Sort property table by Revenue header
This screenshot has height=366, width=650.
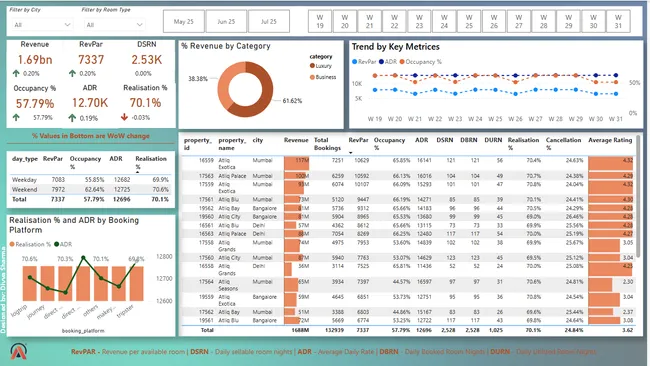(296, 140)
